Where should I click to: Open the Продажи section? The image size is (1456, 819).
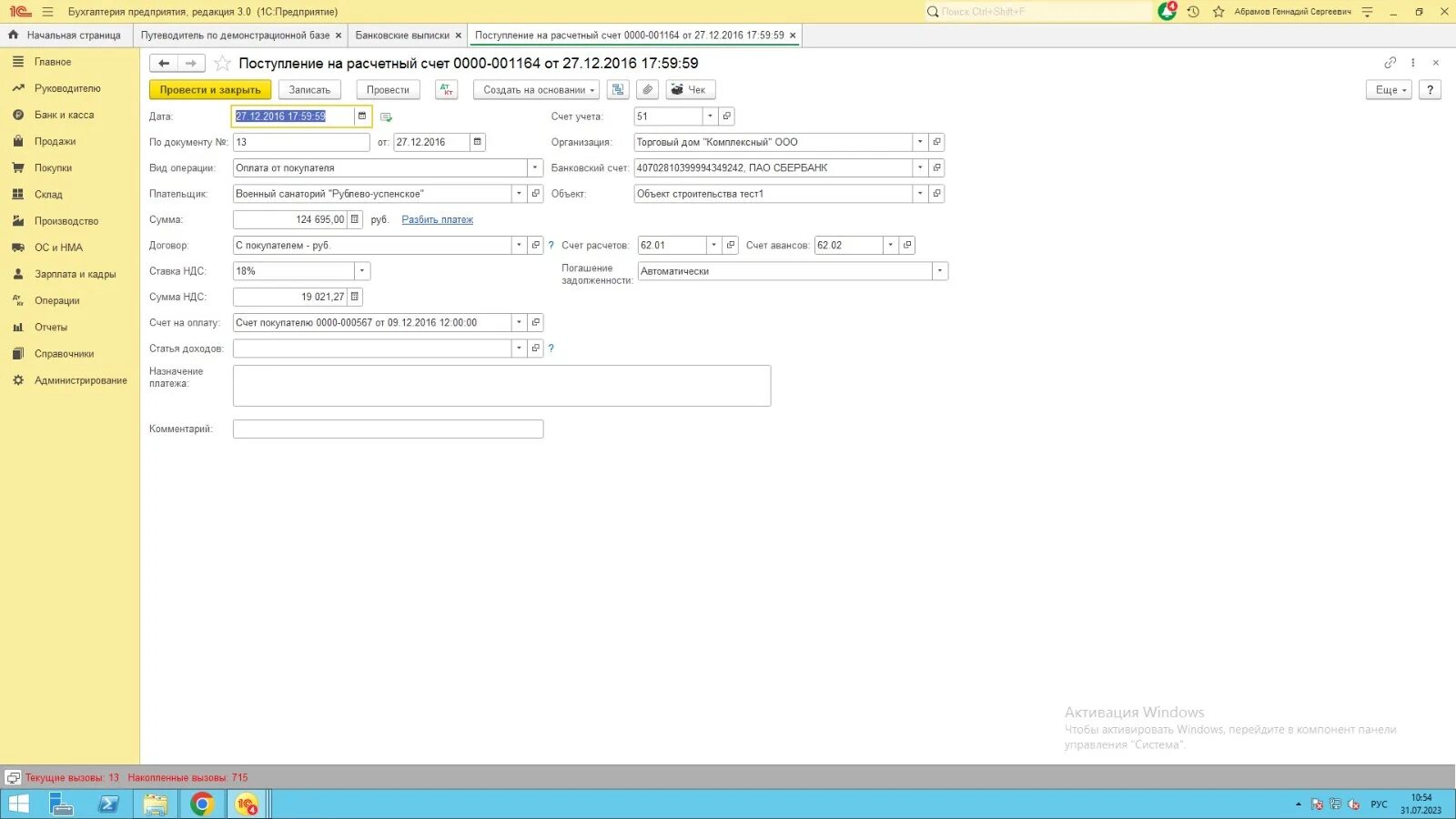point(55,141)
